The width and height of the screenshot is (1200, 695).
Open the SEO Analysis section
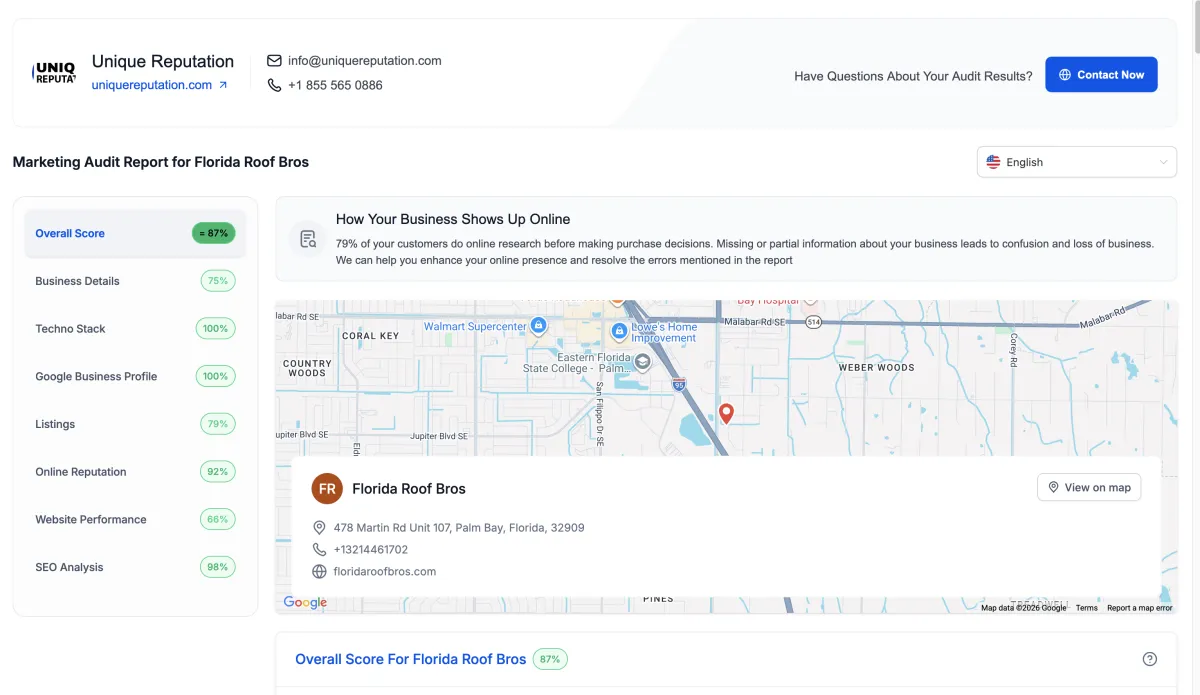coord(135,567)
